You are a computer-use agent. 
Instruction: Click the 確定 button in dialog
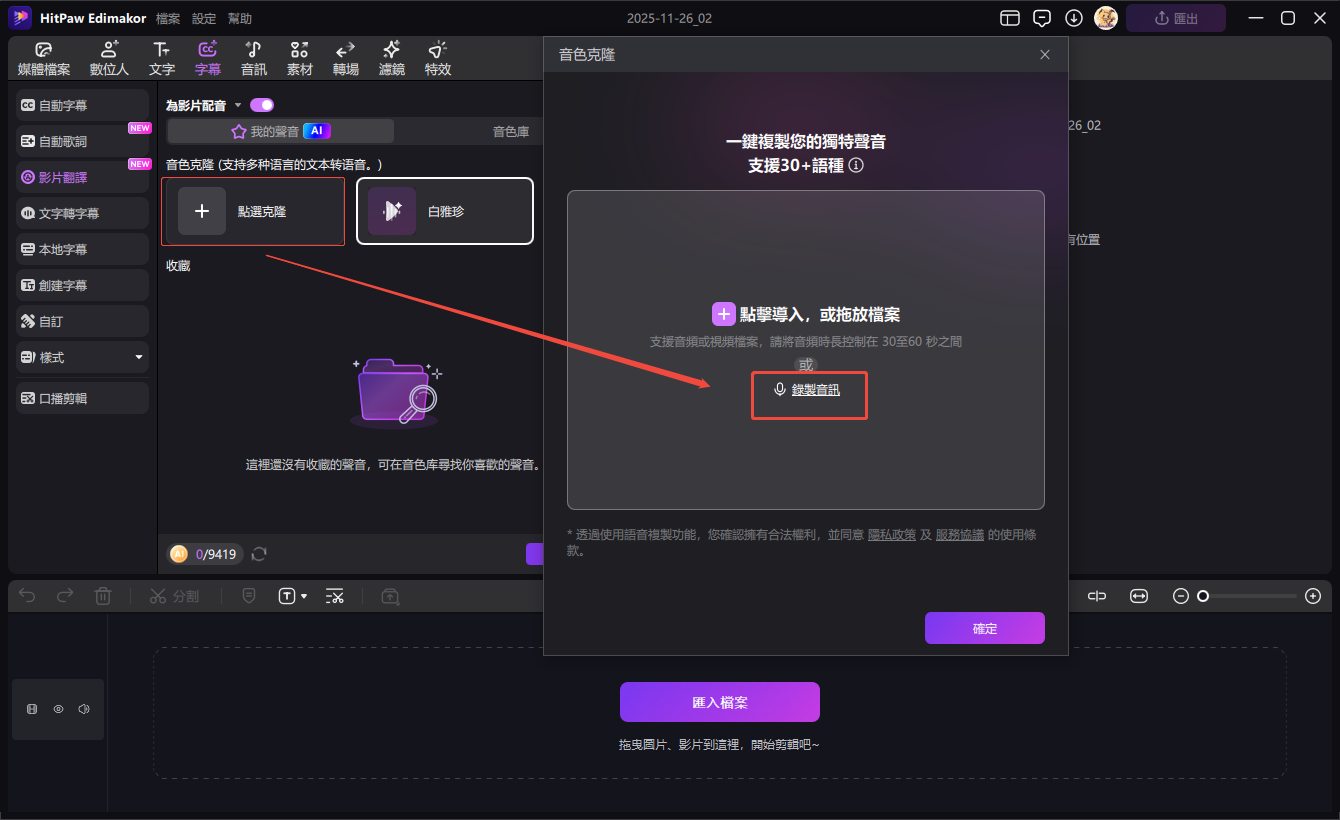(x=984, y=628)
